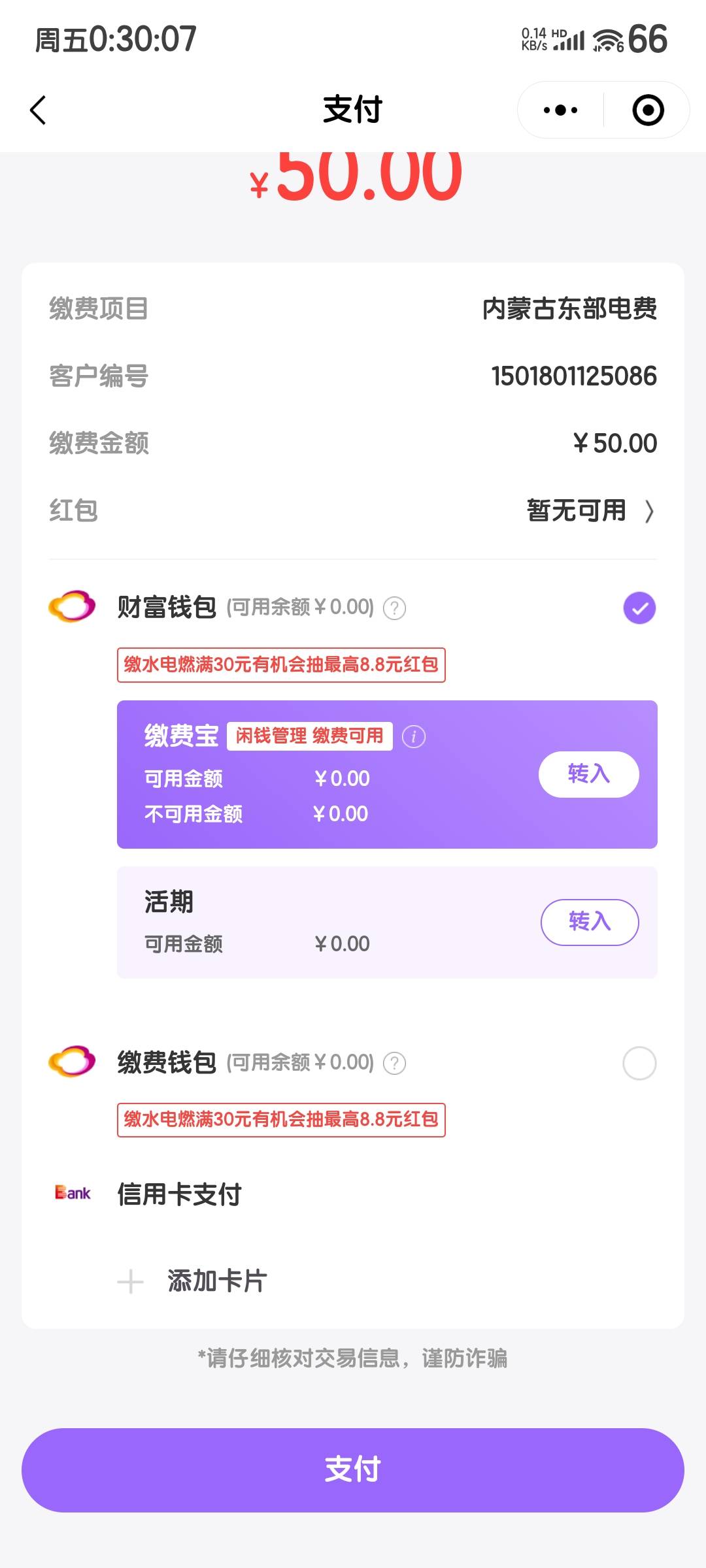Tap the red promo banner under 缴费钱包
The height and width of the screenshot is (1568, 706).
pos(281,1120)
